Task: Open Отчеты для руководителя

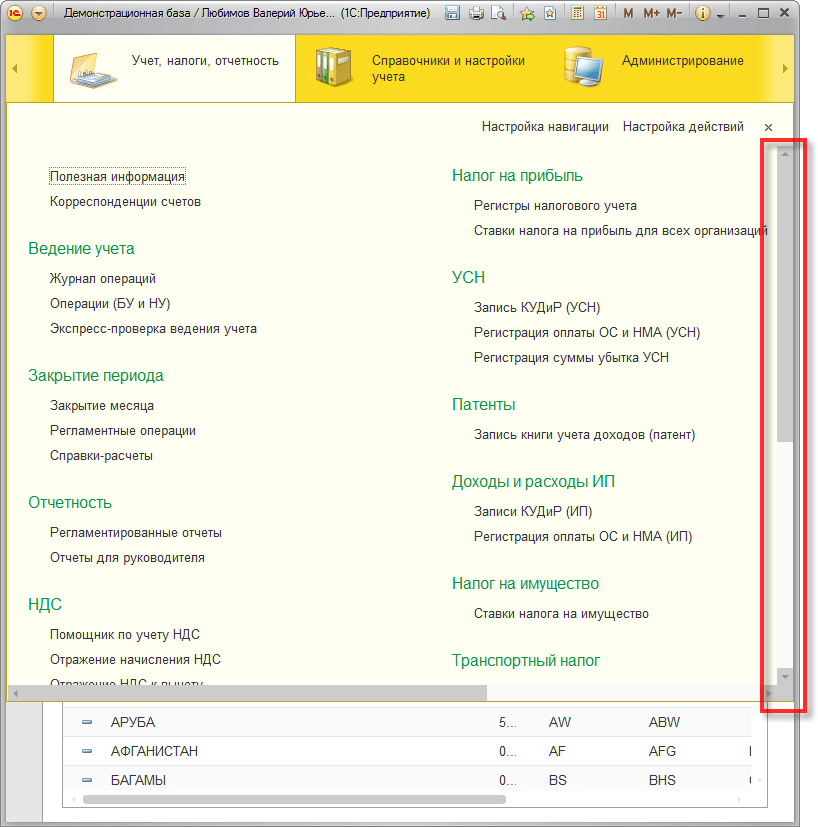Action: (127, 557)
